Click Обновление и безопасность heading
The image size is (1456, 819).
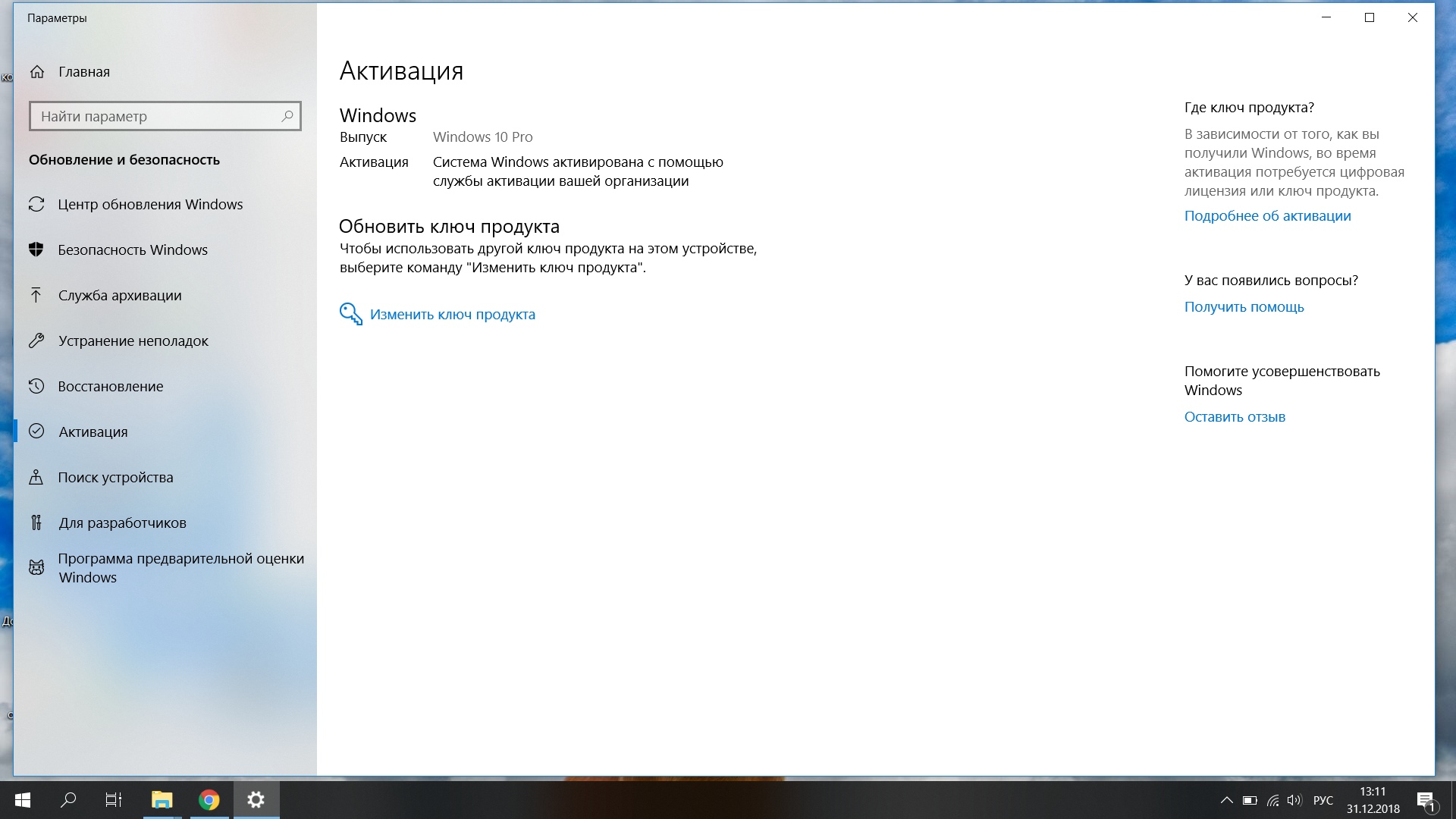click(124, 159)
